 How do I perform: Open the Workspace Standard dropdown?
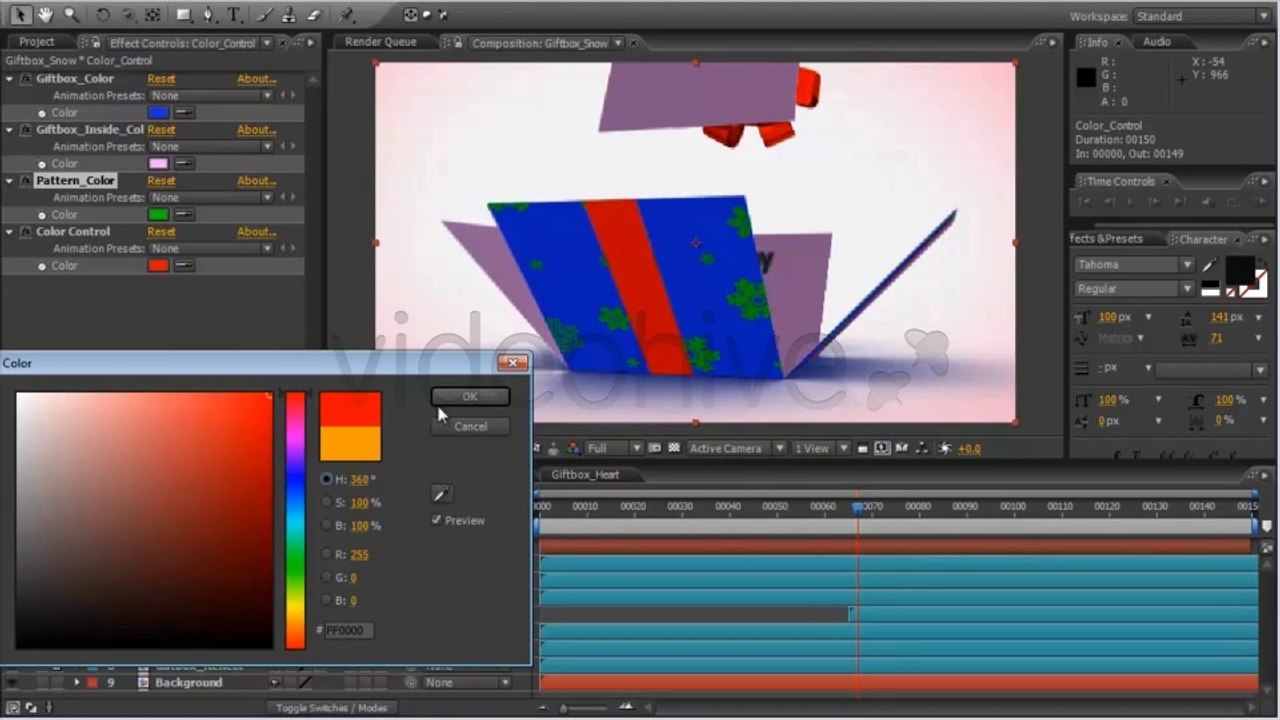tap(1202, 16)
